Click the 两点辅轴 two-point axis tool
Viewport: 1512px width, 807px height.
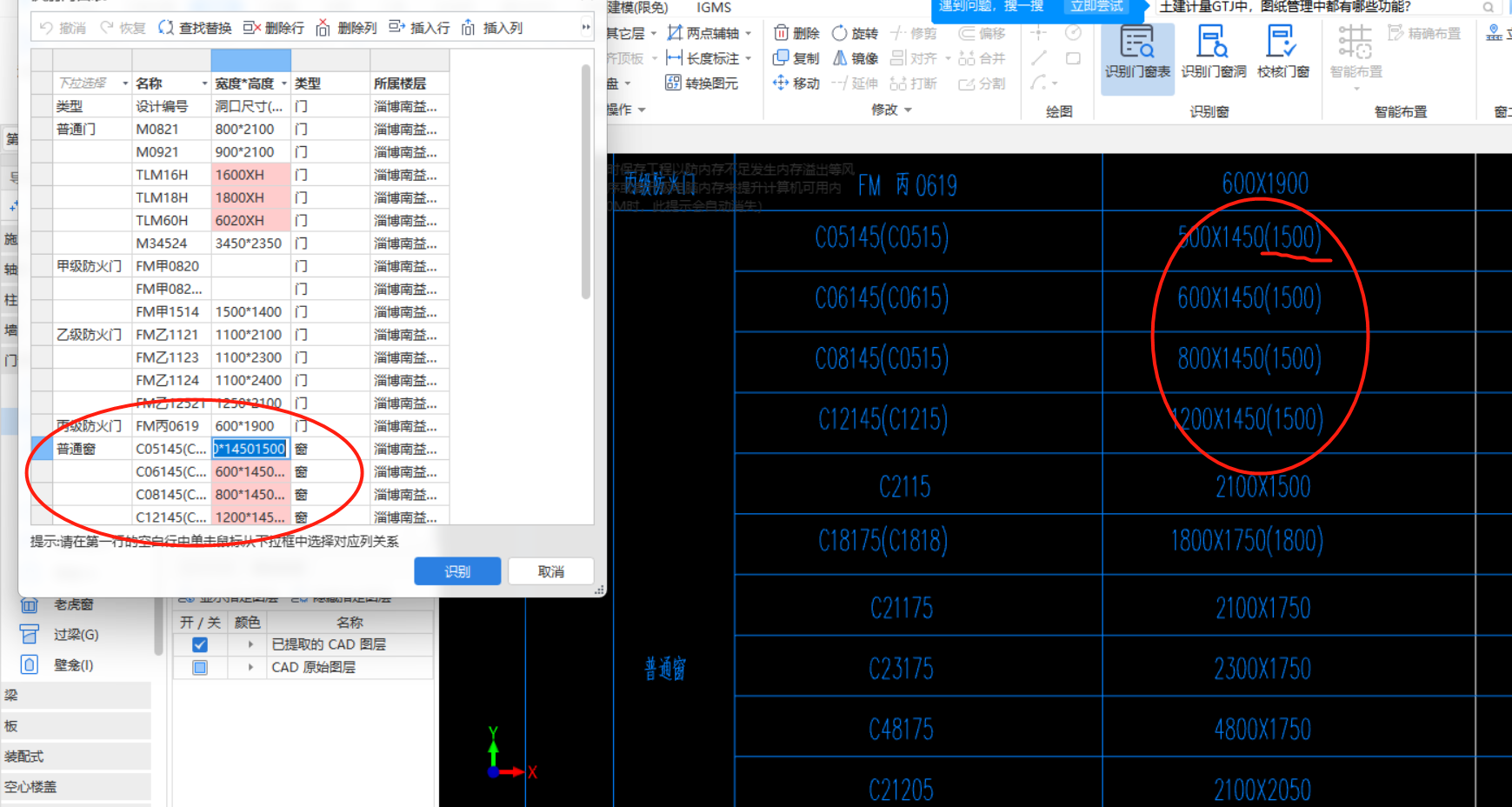[703, 33]
